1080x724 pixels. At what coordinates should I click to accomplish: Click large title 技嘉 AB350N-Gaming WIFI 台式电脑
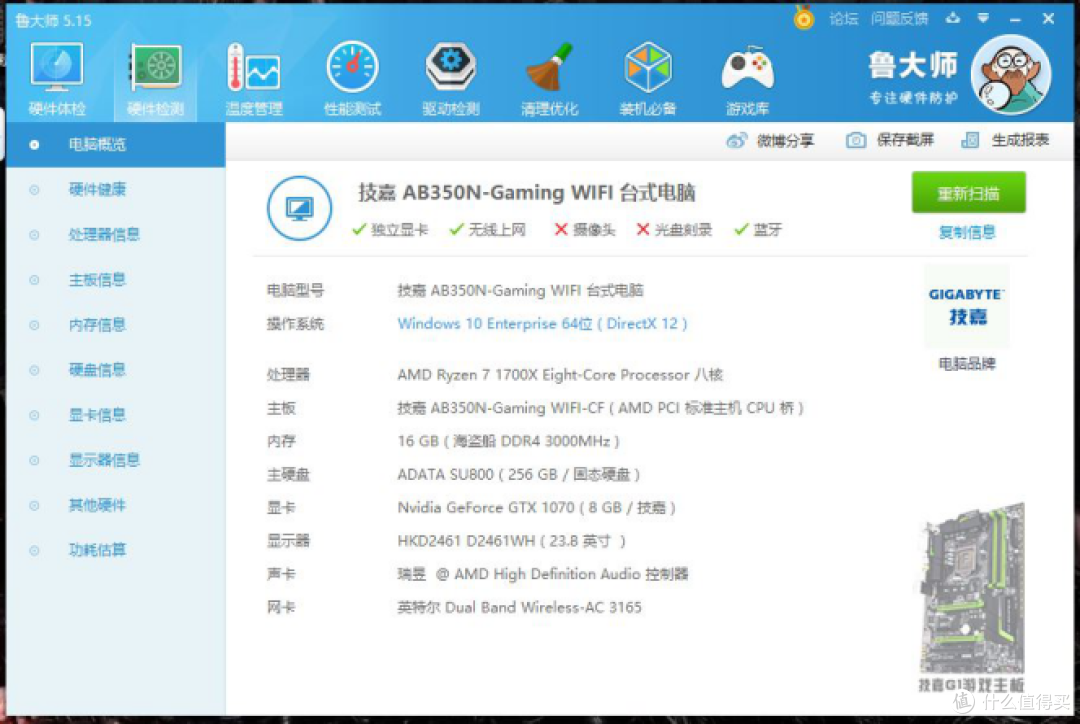[x=527, y=192]
